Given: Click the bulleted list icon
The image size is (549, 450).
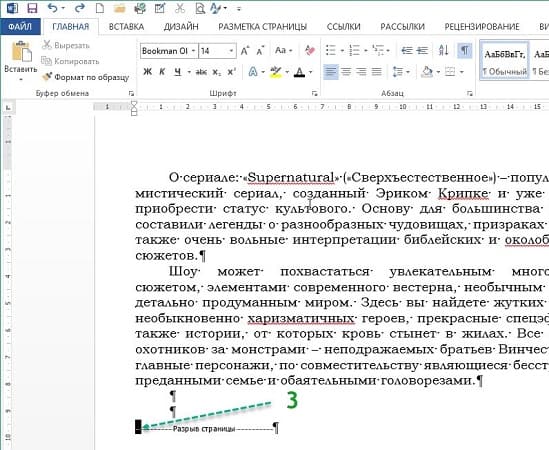Looking at the screenshot, I should click(x=331, y=51).
